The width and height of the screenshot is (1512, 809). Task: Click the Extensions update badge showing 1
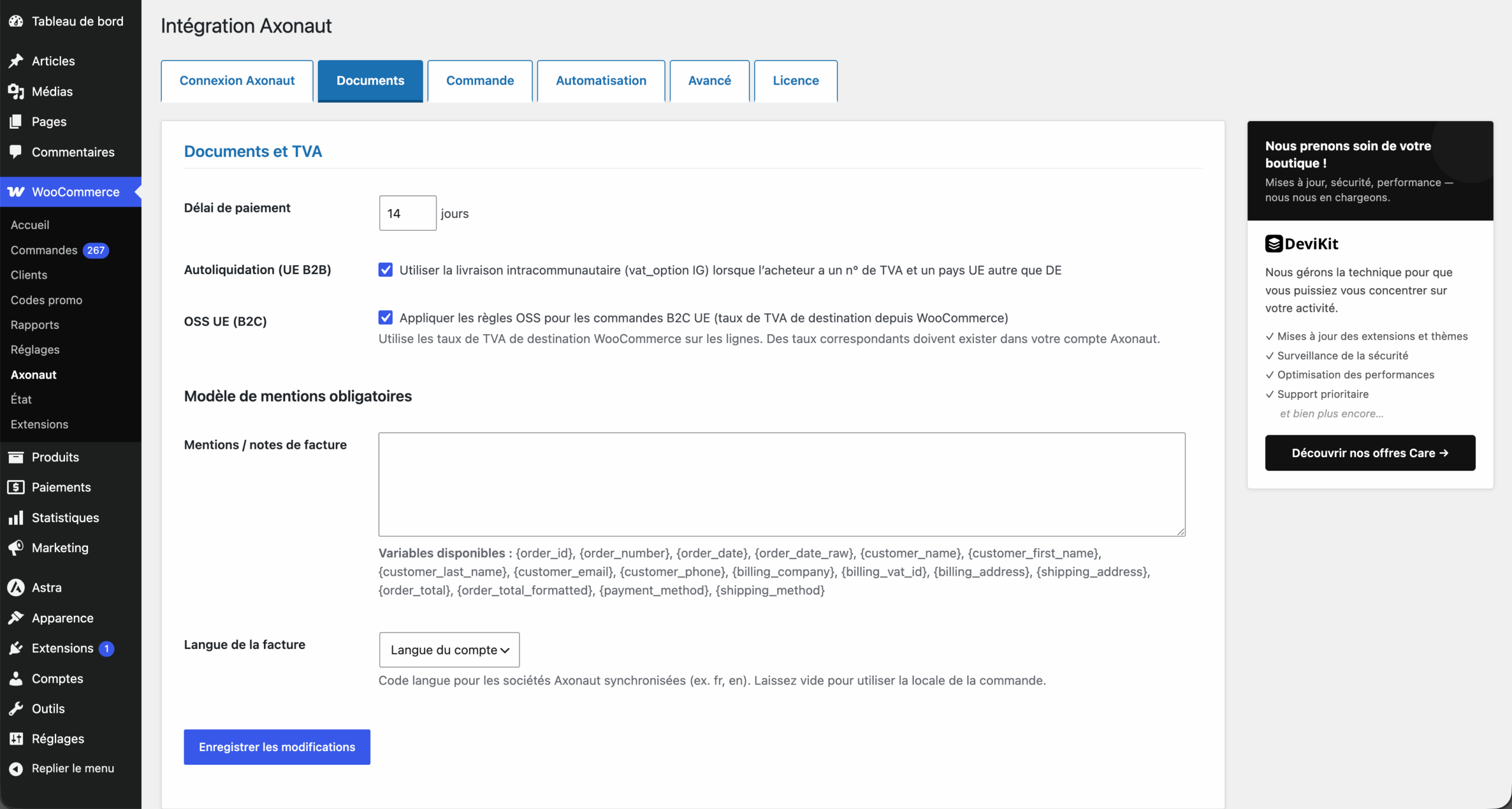106,648
